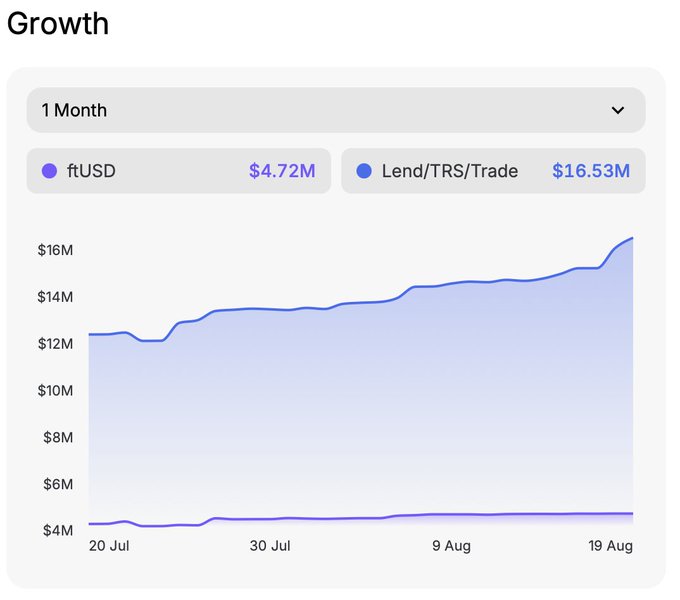Screen dimensions: 680x600
Task: Click the $8M y-axis label
Action: (x=58, y=437)
